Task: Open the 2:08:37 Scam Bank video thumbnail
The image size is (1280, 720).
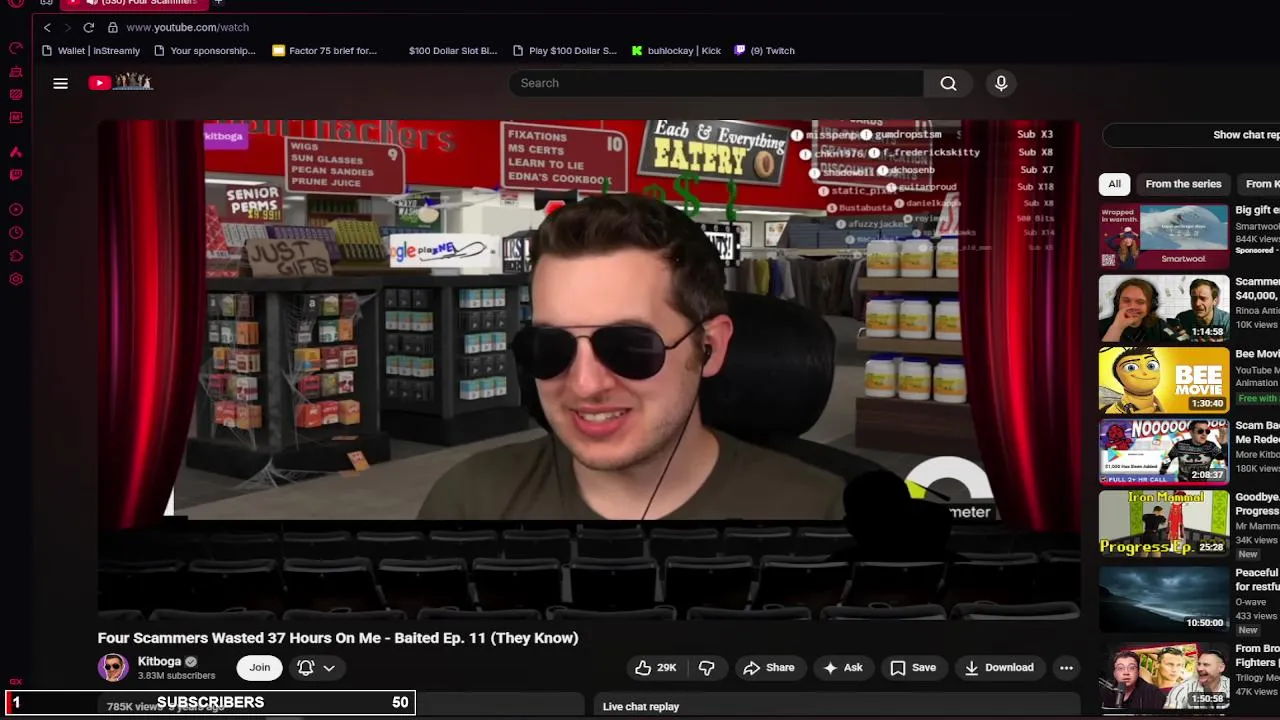Action: click(x=1164, y=452)
